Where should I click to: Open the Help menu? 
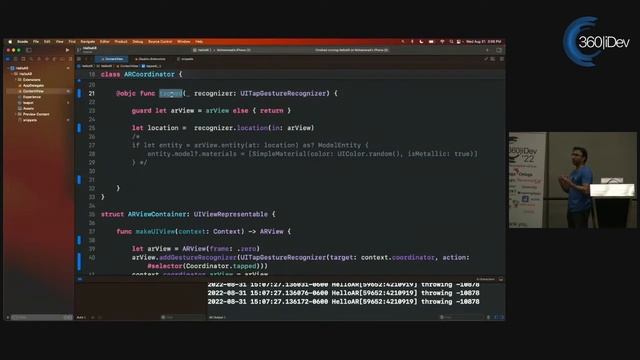click(x=199, y=42)
